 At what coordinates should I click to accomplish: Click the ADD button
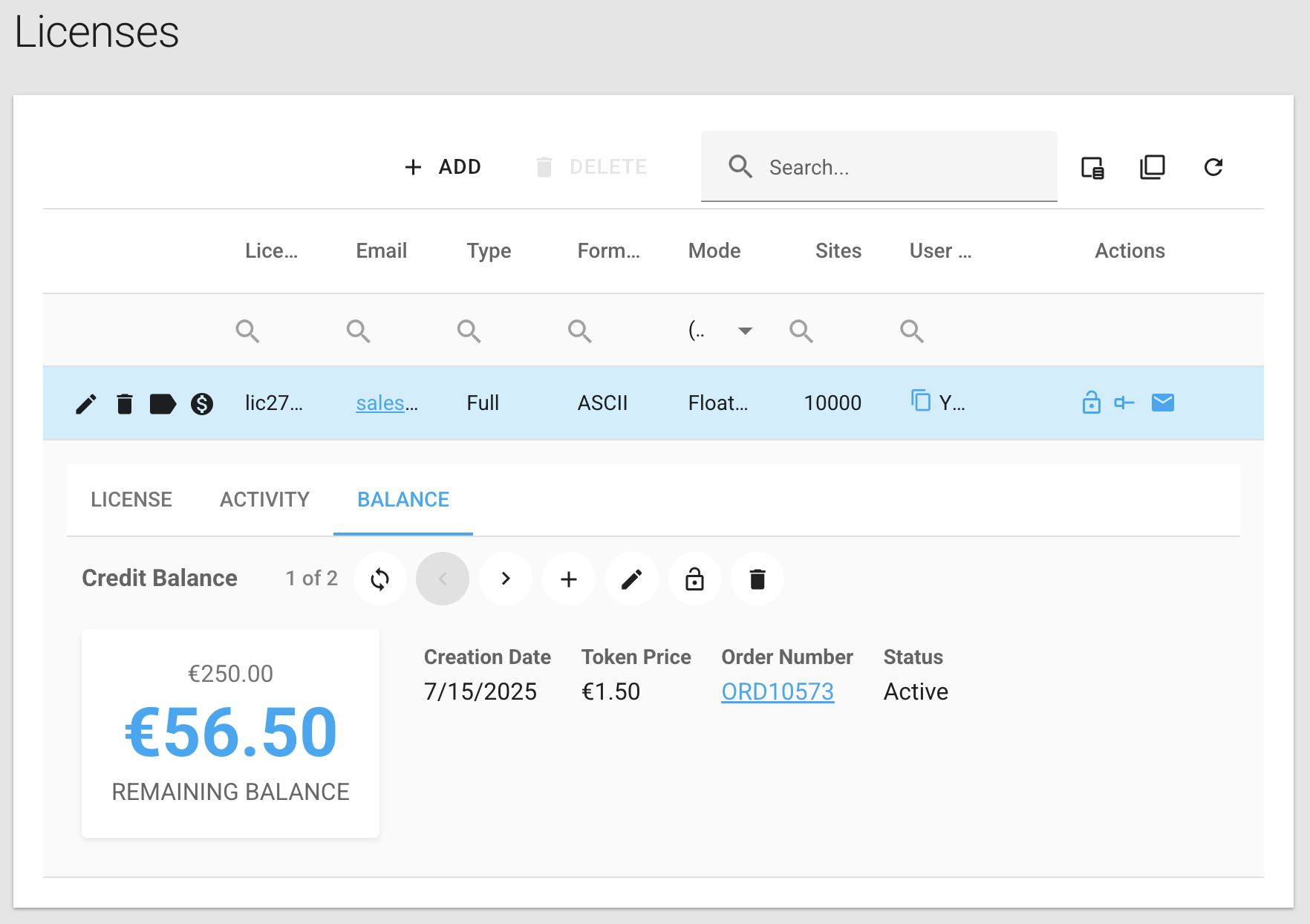443,167
